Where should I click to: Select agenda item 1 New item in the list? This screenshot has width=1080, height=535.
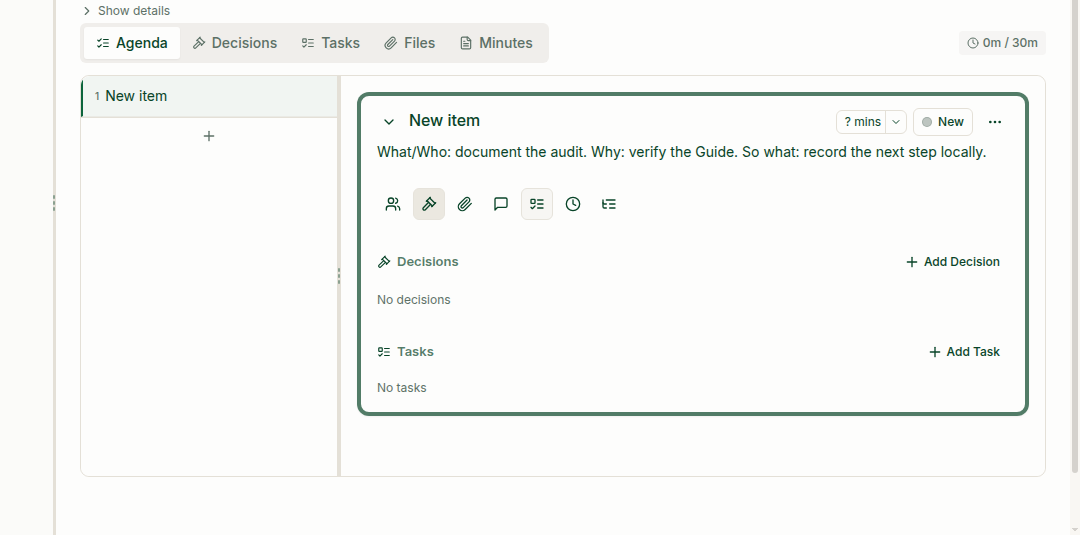209,96
